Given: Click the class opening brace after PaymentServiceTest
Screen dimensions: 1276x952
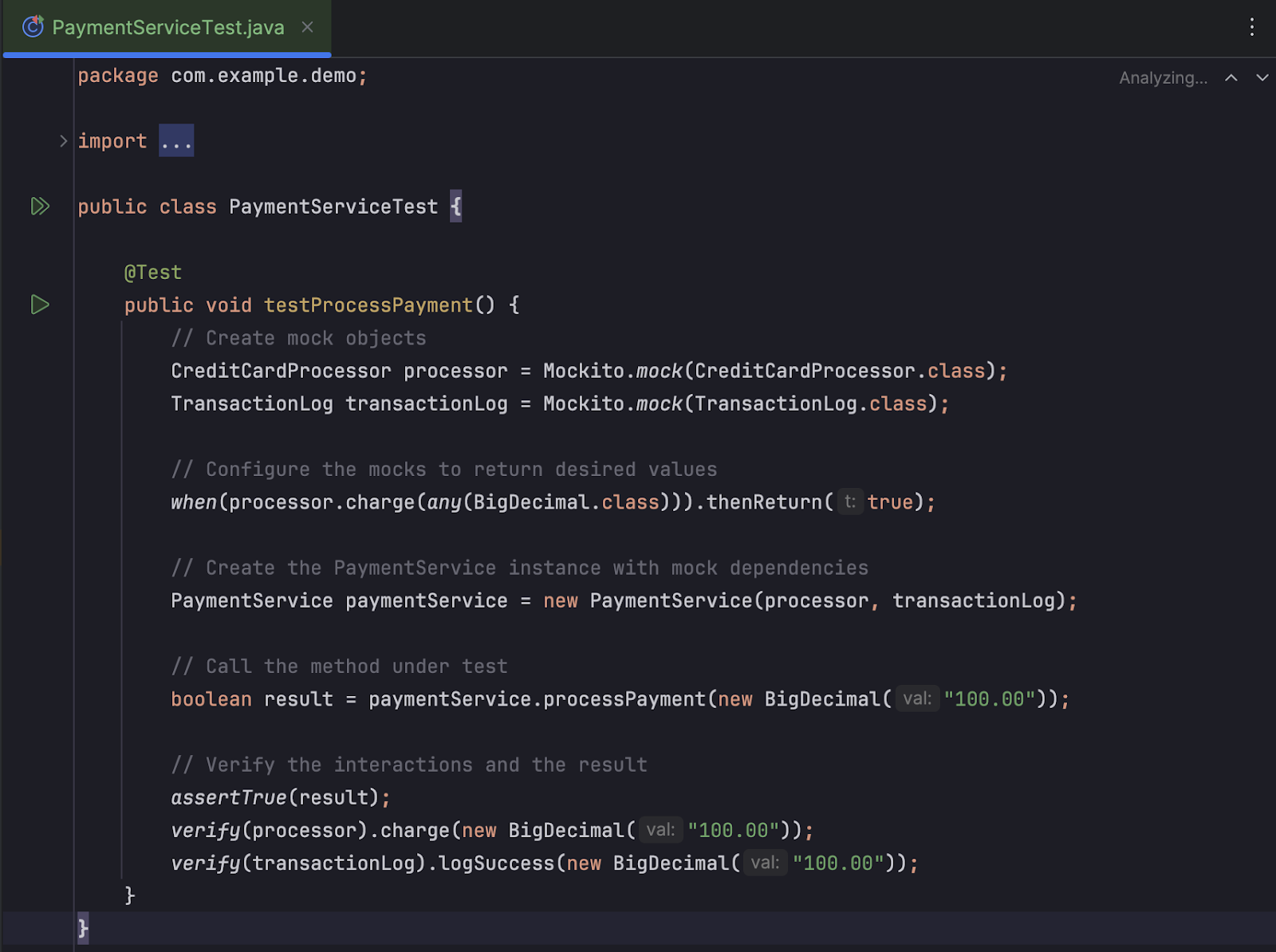Looking at the screenshot, I should [455, 207].
